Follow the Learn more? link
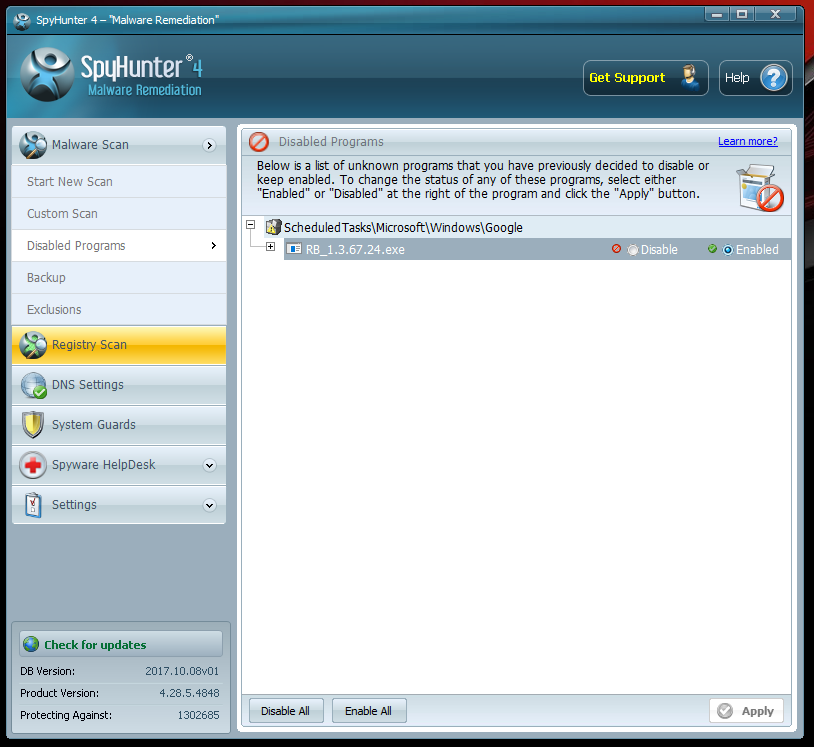This screenshot has width=814, height=747. [748, 141]
